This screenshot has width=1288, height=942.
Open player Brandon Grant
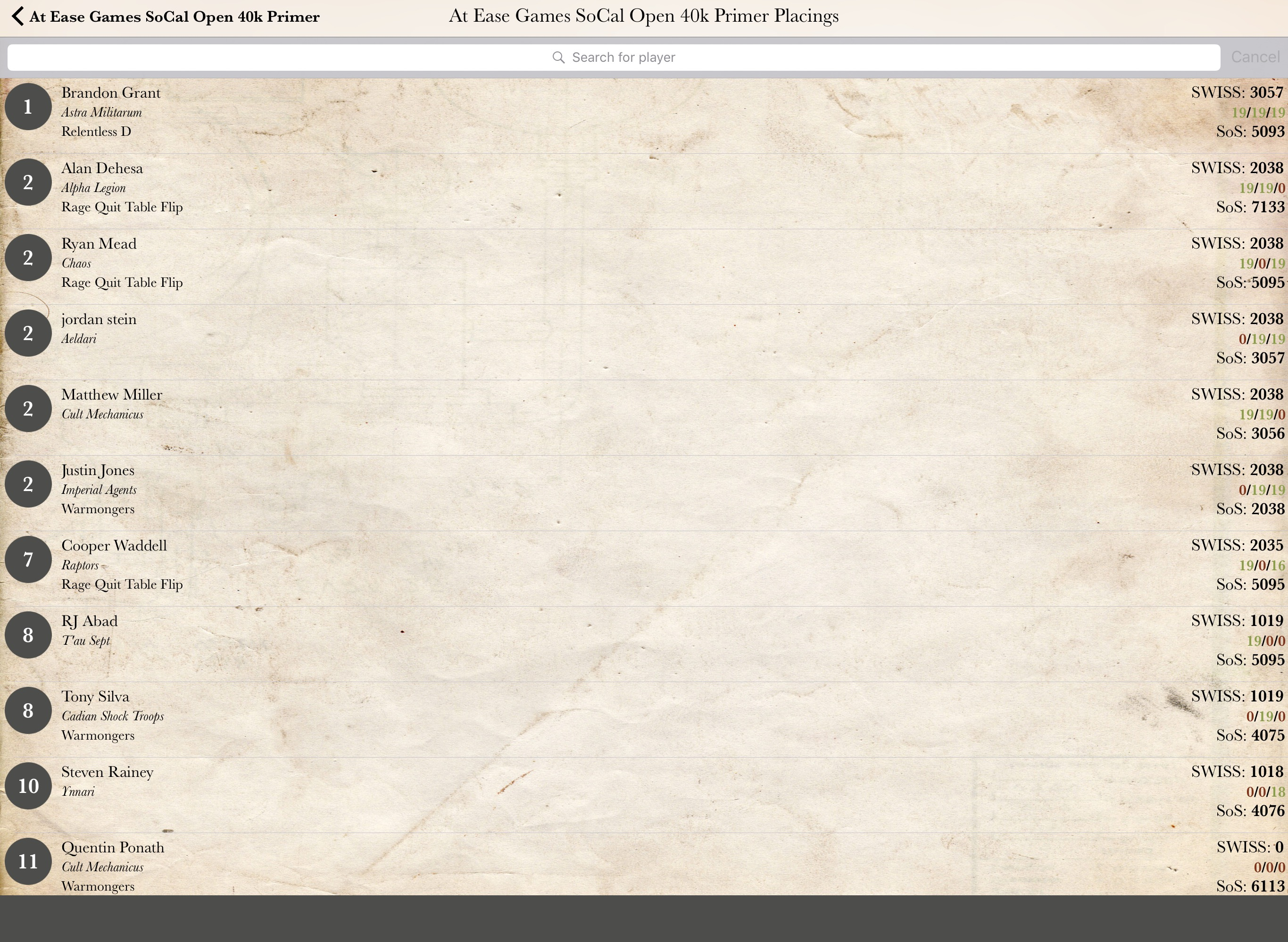coord(111,93)
